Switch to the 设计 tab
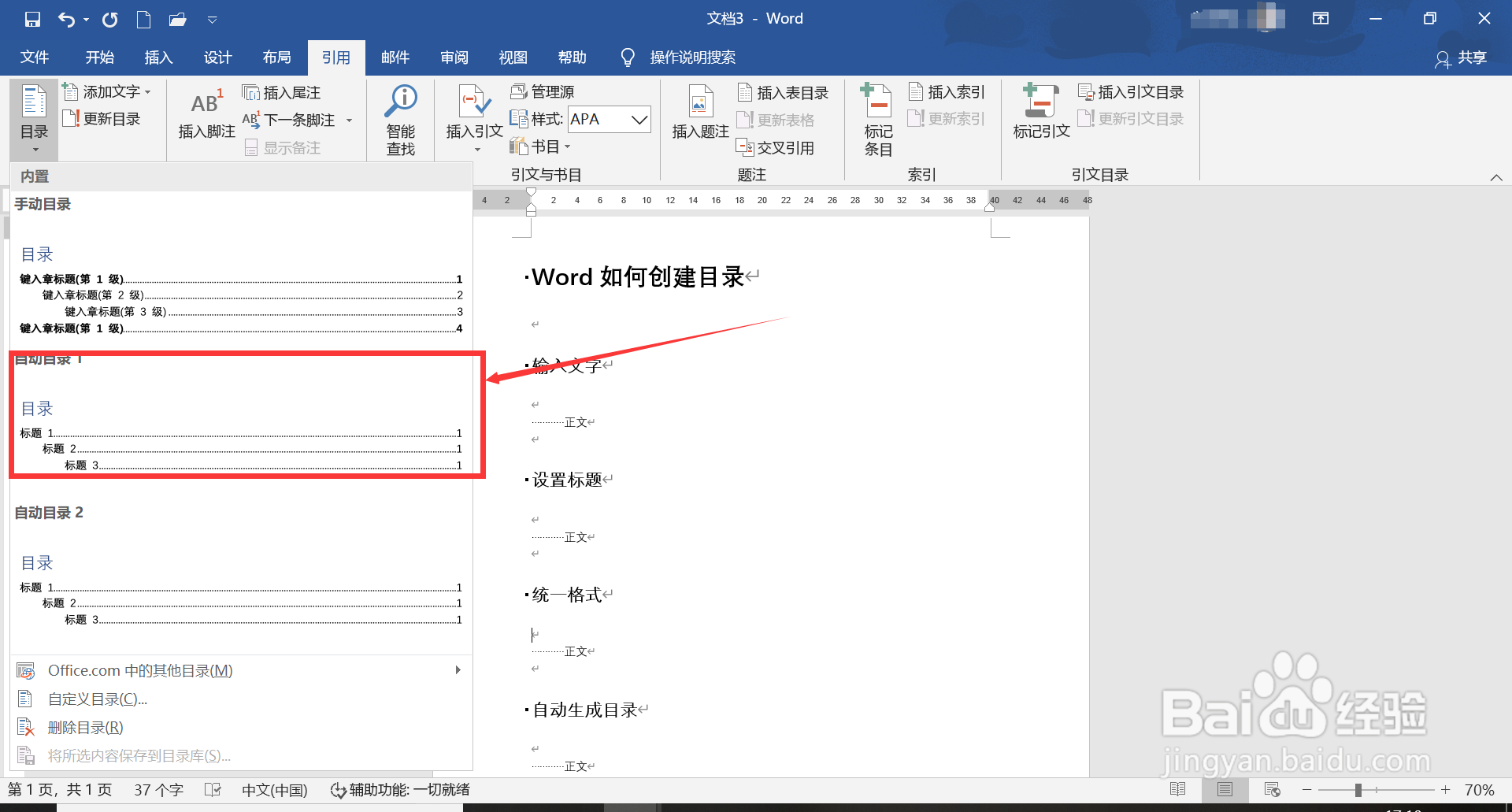Image resolution: width=1512 pixels, height=812 pixels. [217, 57]
